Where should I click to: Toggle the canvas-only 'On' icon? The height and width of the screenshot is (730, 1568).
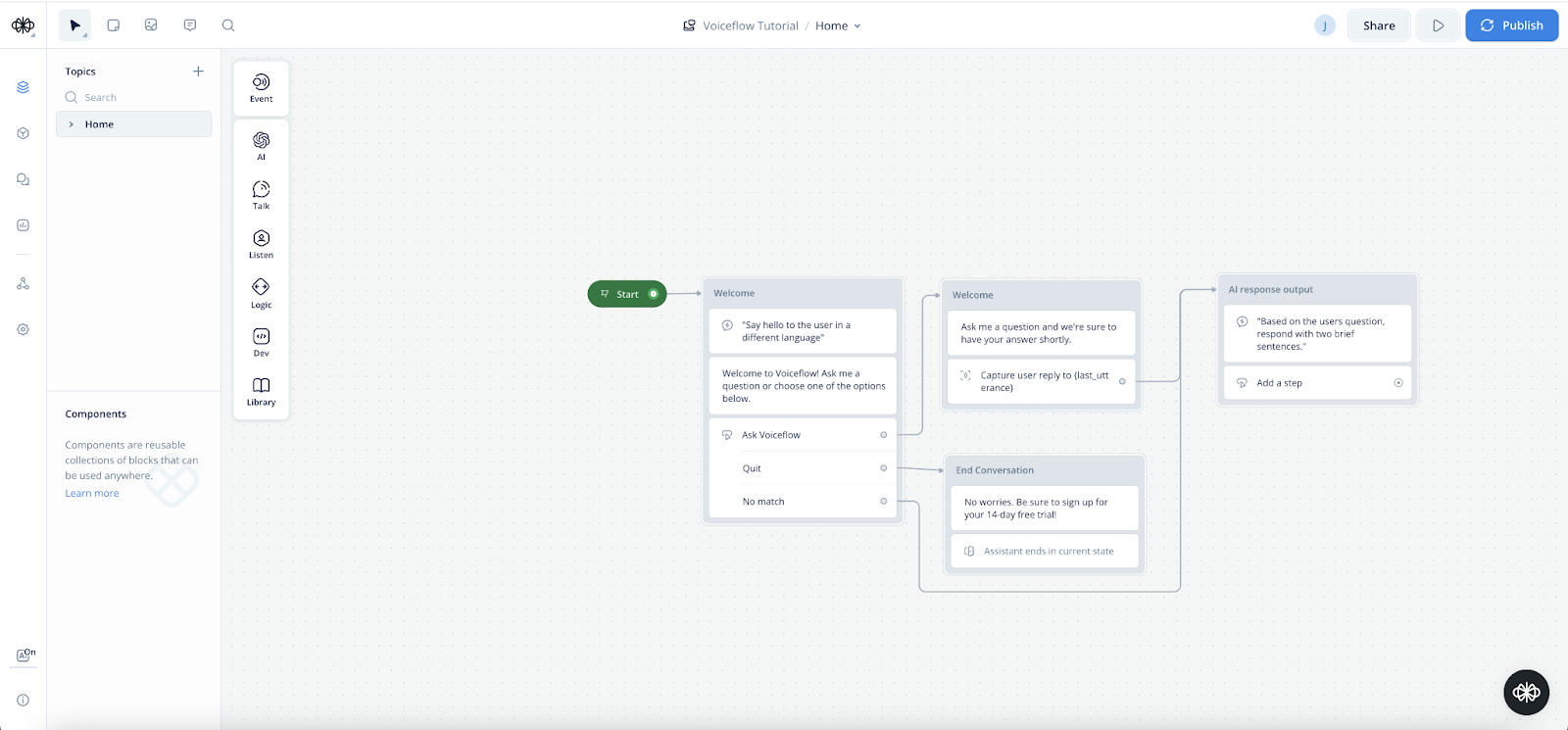[x=25, y=655]
